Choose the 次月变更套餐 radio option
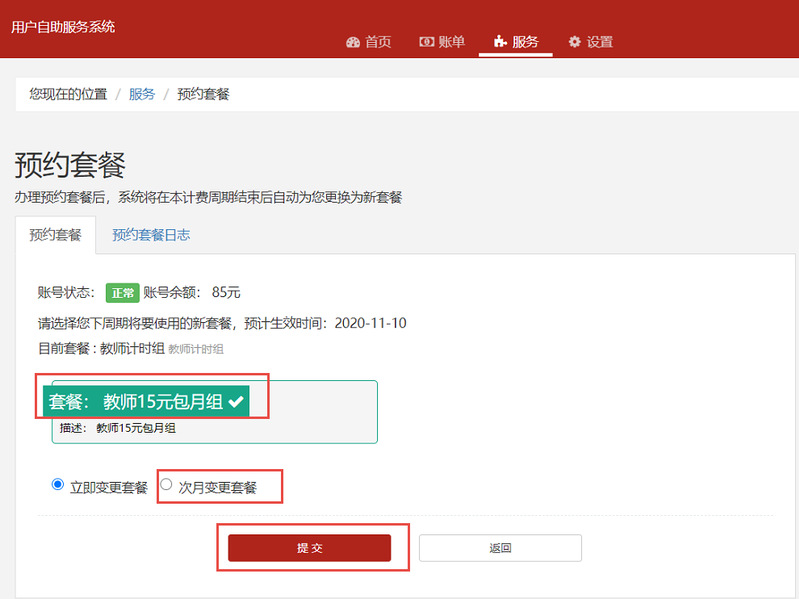 [166, 484]
